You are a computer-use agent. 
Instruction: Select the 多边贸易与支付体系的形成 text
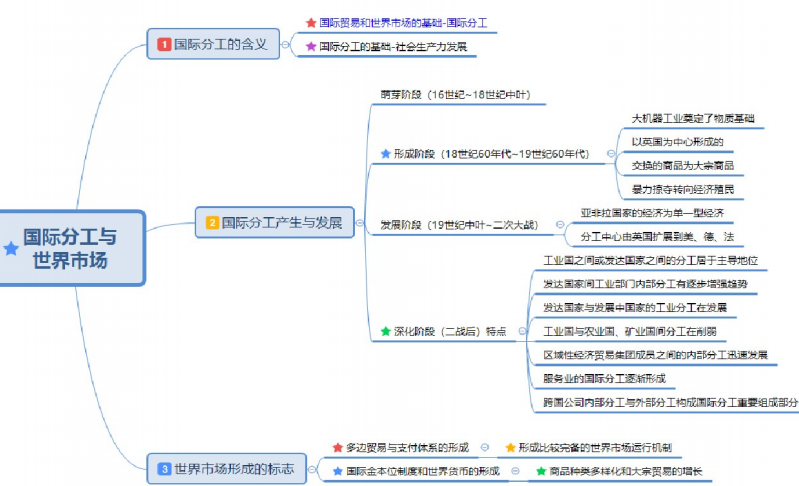407,448
